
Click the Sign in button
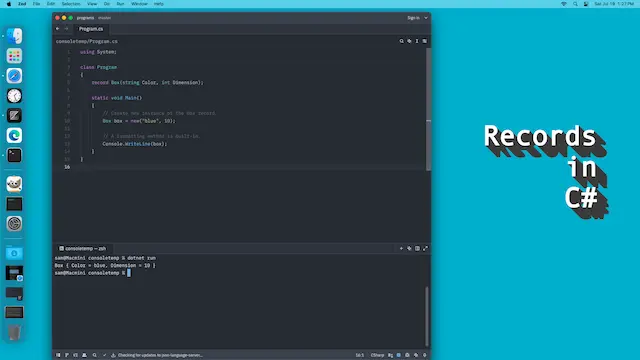pyautogui.click(x=413, y=18)
